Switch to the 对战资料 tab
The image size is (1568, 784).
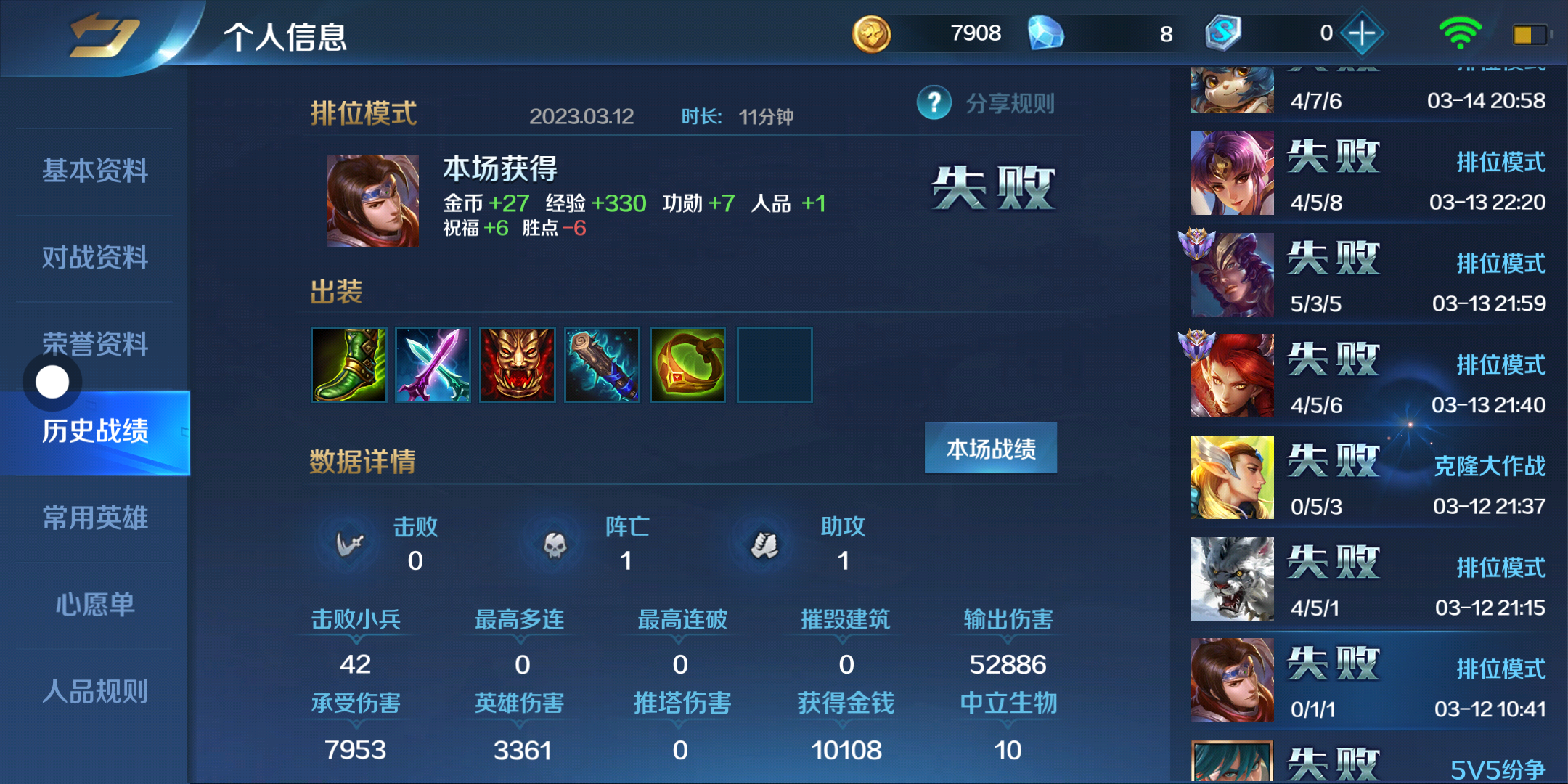[95, 258]
